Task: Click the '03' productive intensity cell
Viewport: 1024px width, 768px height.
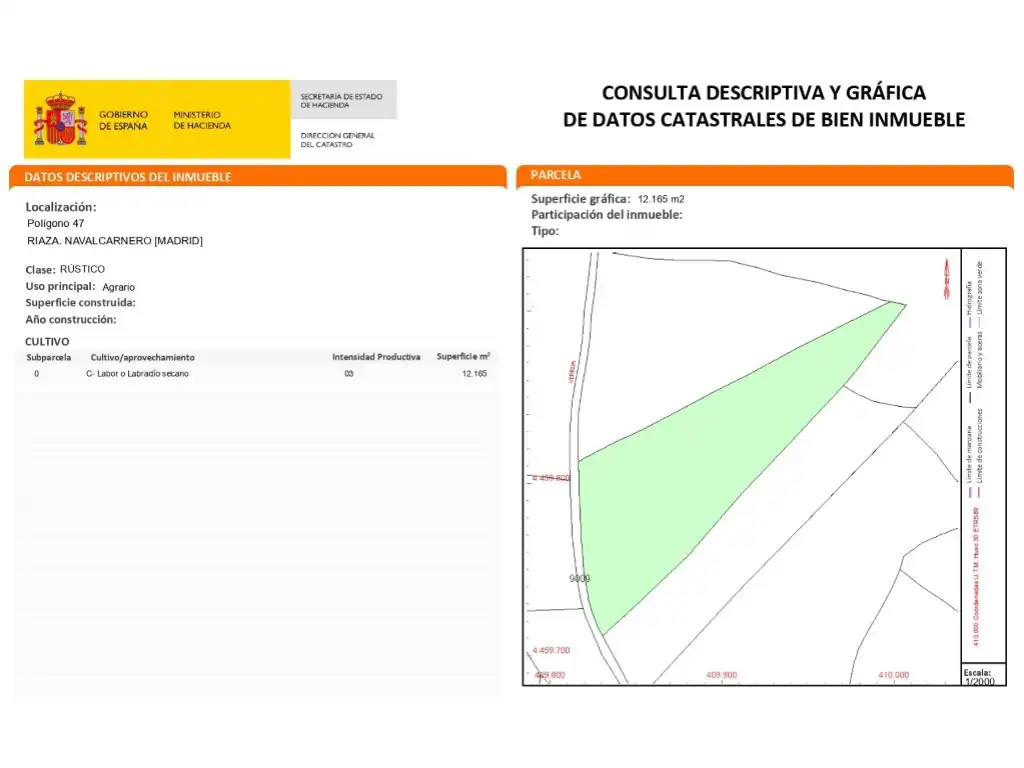Action: coord(349,374)
